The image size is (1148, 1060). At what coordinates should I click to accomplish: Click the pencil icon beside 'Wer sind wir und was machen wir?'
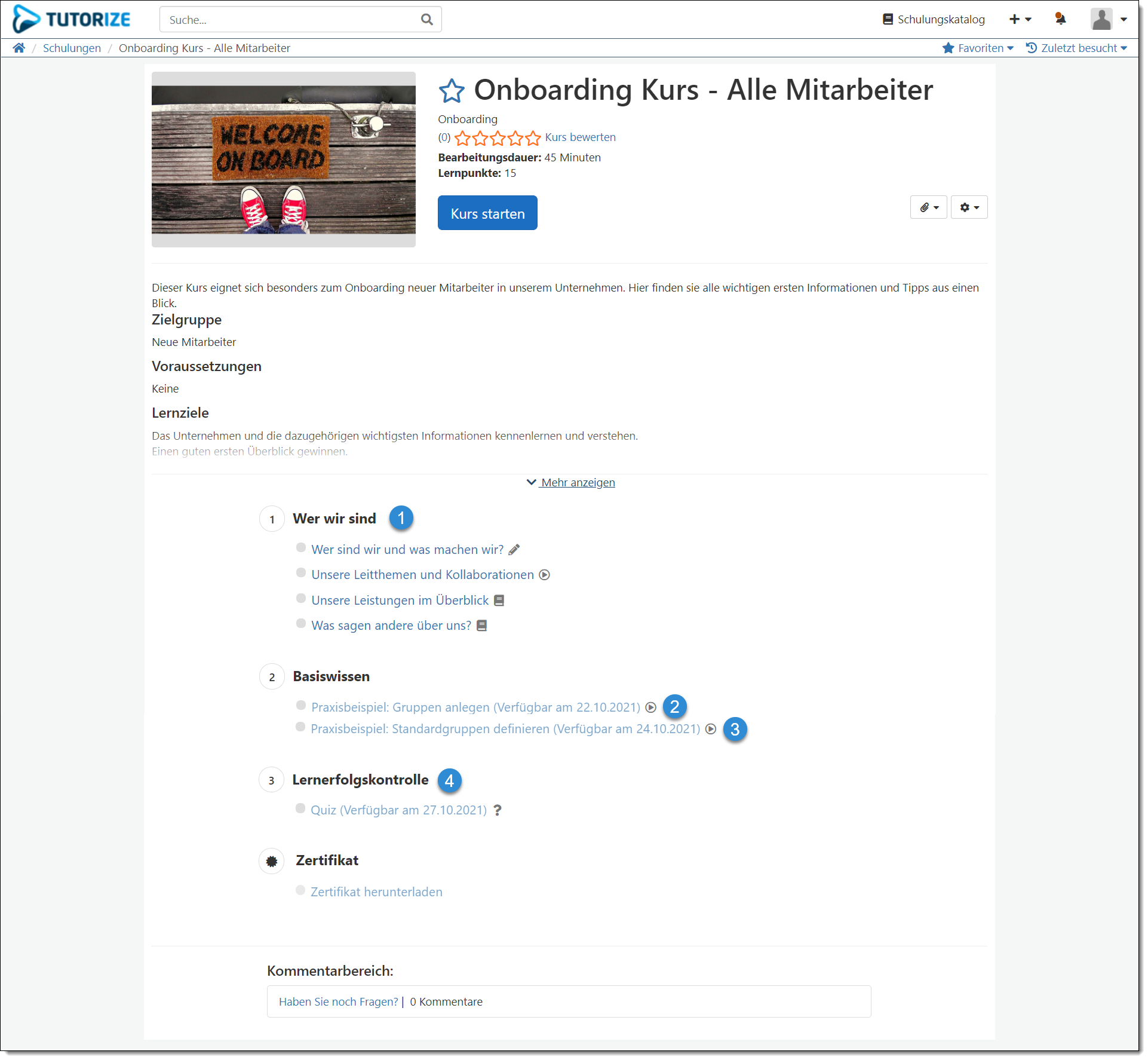pyautogui.click(x=514, y=549)
